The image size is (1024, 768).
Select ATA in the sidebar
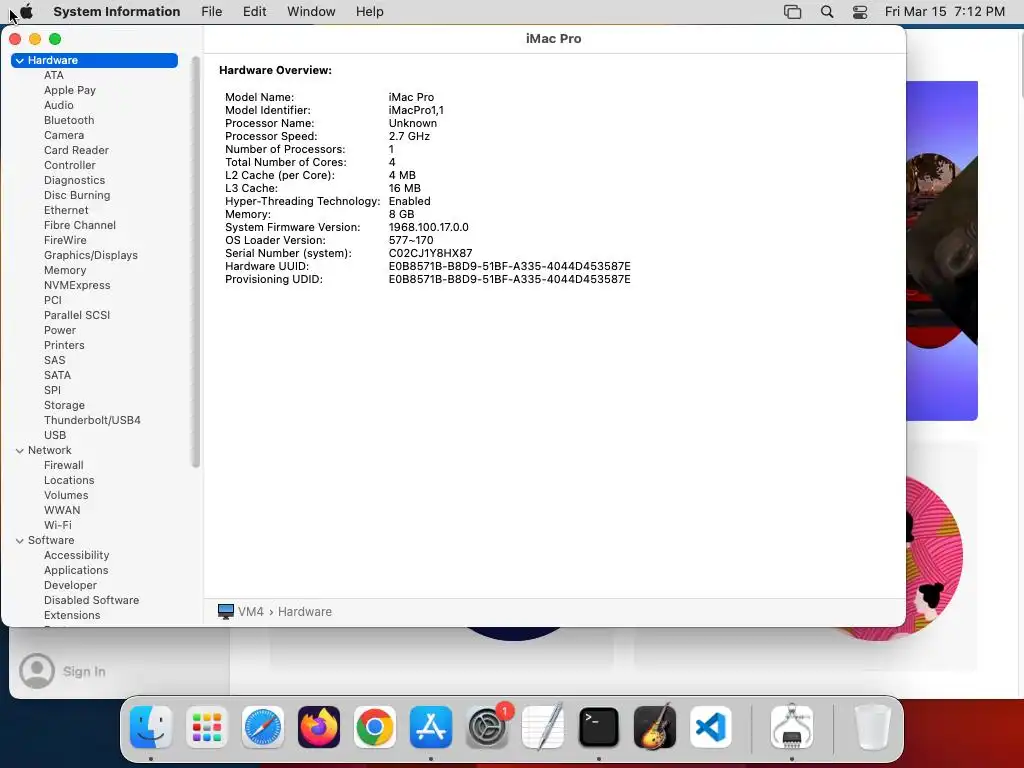[54, 75]
